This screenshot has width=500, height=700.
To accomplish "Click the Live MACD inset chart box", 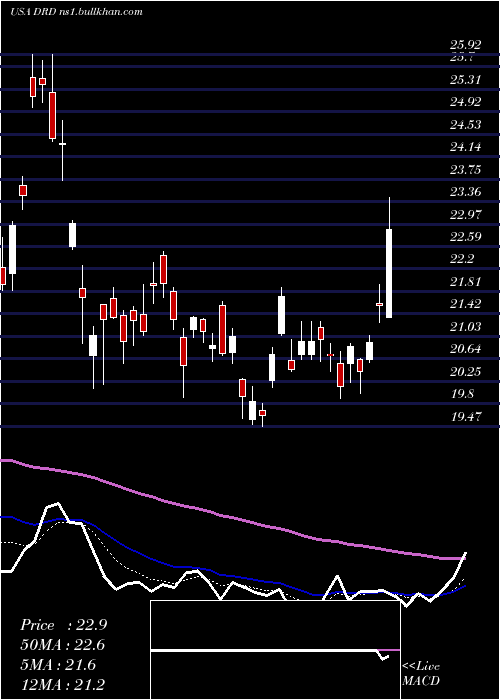I will tap(275, 650).
